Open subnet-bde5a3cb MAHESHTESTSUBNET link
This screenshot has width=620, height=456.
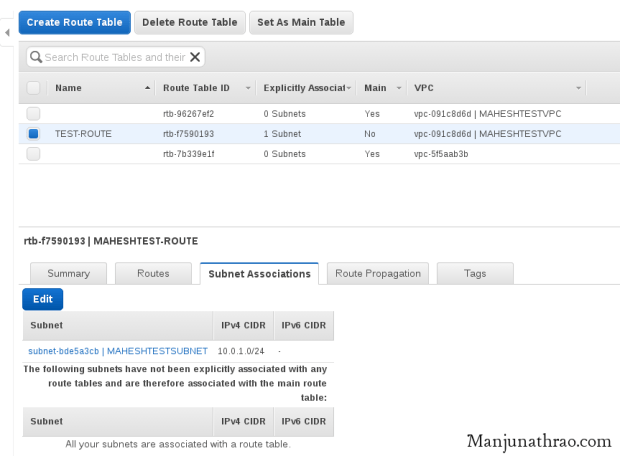(x=118, y=351)
